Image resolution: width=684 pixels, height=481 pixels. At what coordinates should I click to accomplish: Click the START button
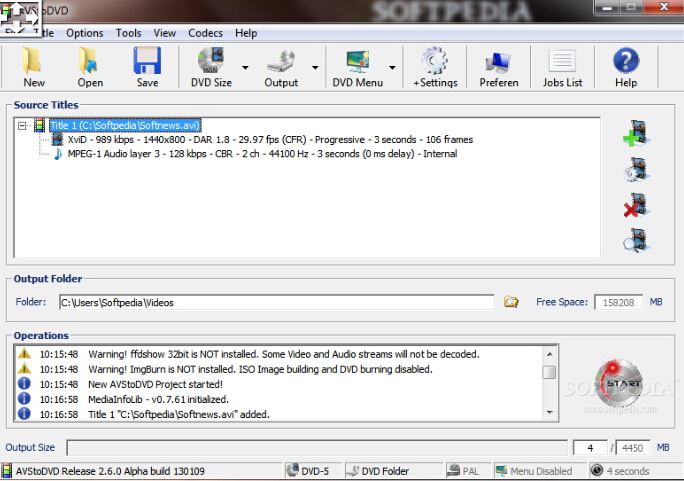[x=619, y=383]
